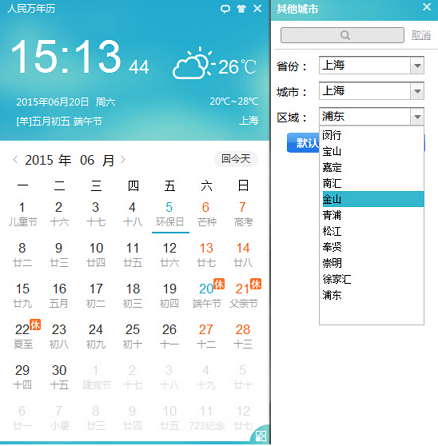Select July 1 建党节

pyautogui.click(x=96, y=377)
